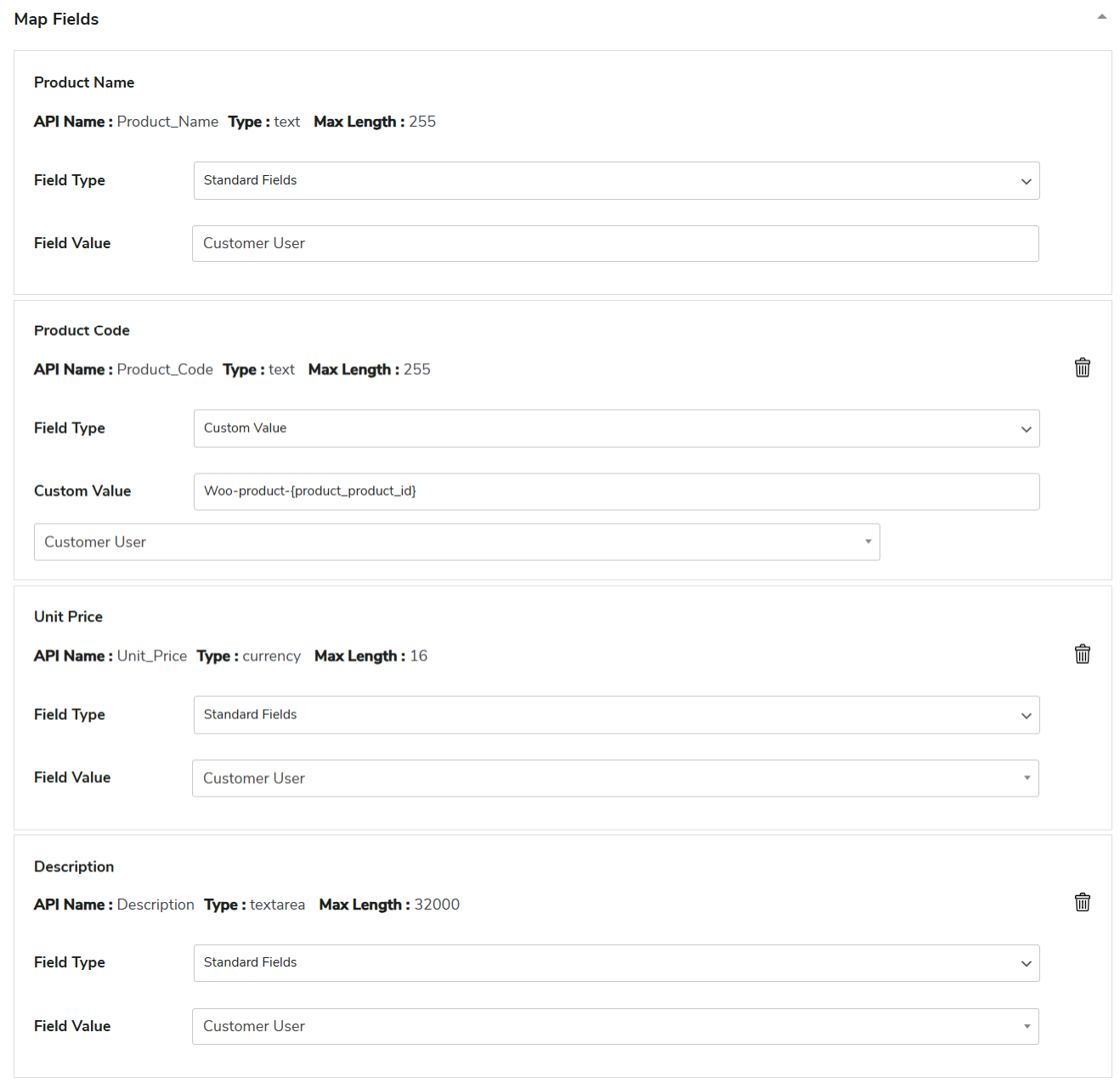This screenshot has height=1089, width=1120.
Task: Click the Unit Price section title
Action: coord(68,617)
